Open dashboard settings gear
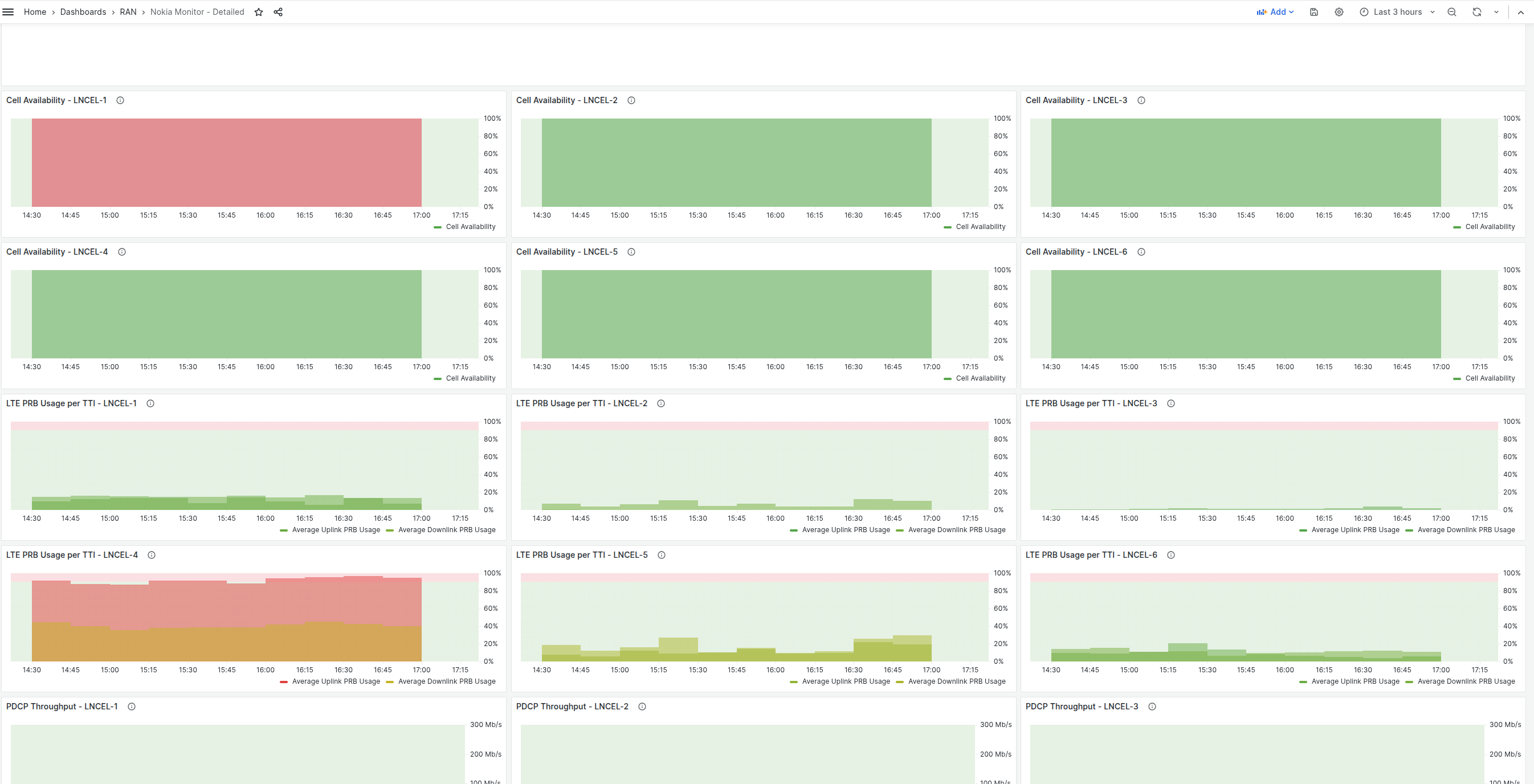1534x784 pixels. (x=1339, y=12)
